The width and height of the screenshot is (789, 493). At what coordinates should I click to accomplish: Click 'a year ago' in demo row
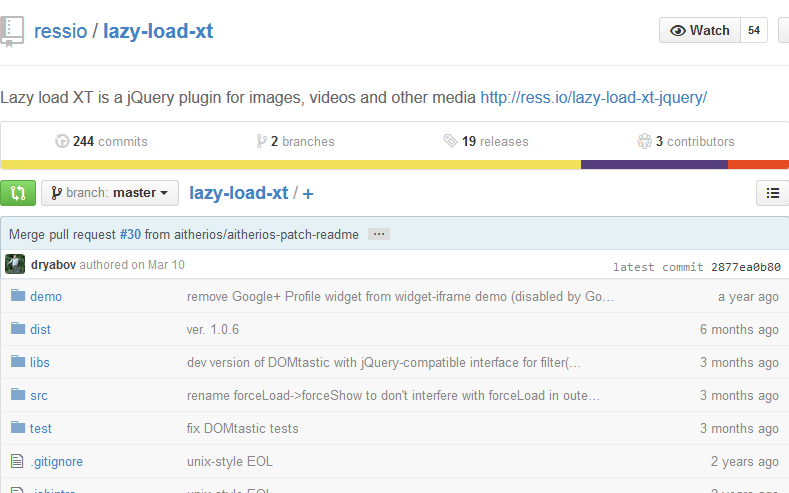point(748,297)
